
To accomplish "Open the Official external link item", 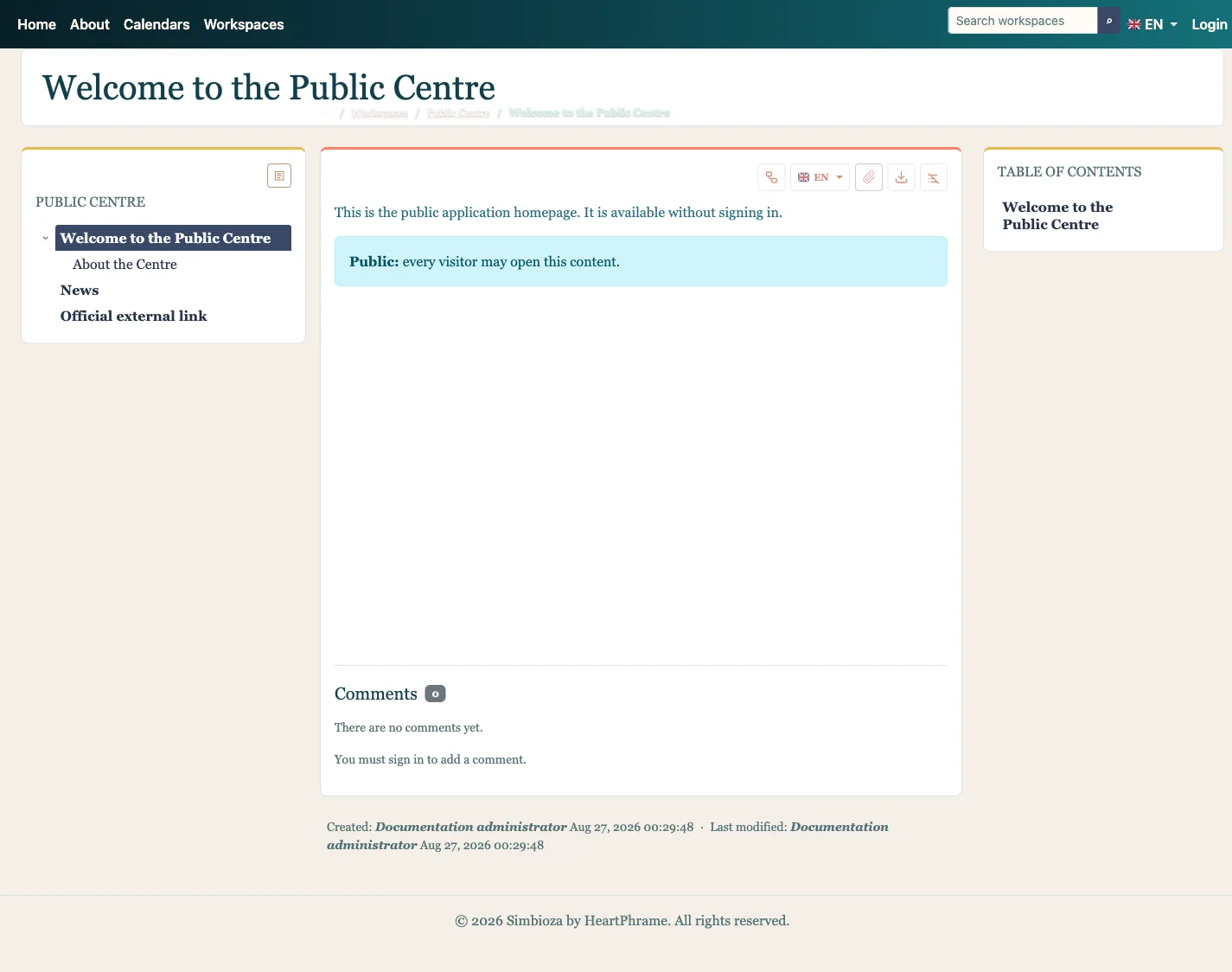I will coord(134,317).
